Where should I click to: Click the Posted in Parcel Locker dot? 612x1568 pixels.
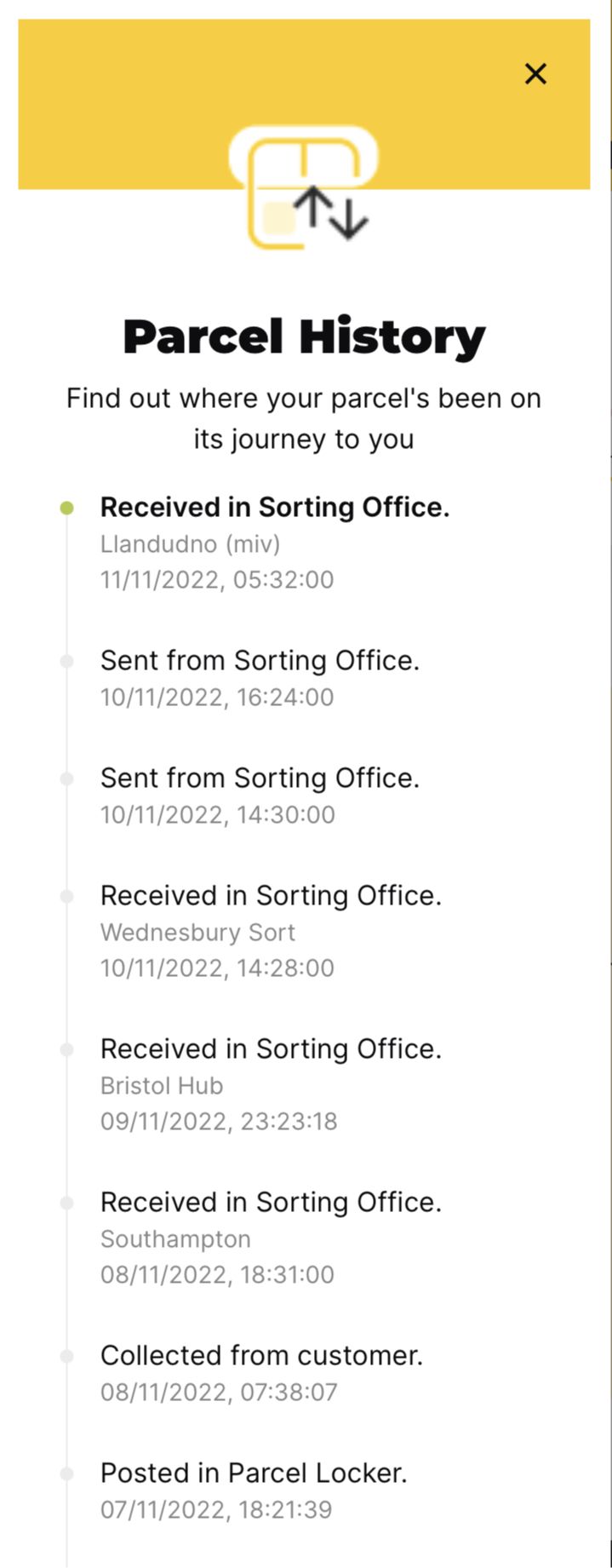pos(66,1474)
